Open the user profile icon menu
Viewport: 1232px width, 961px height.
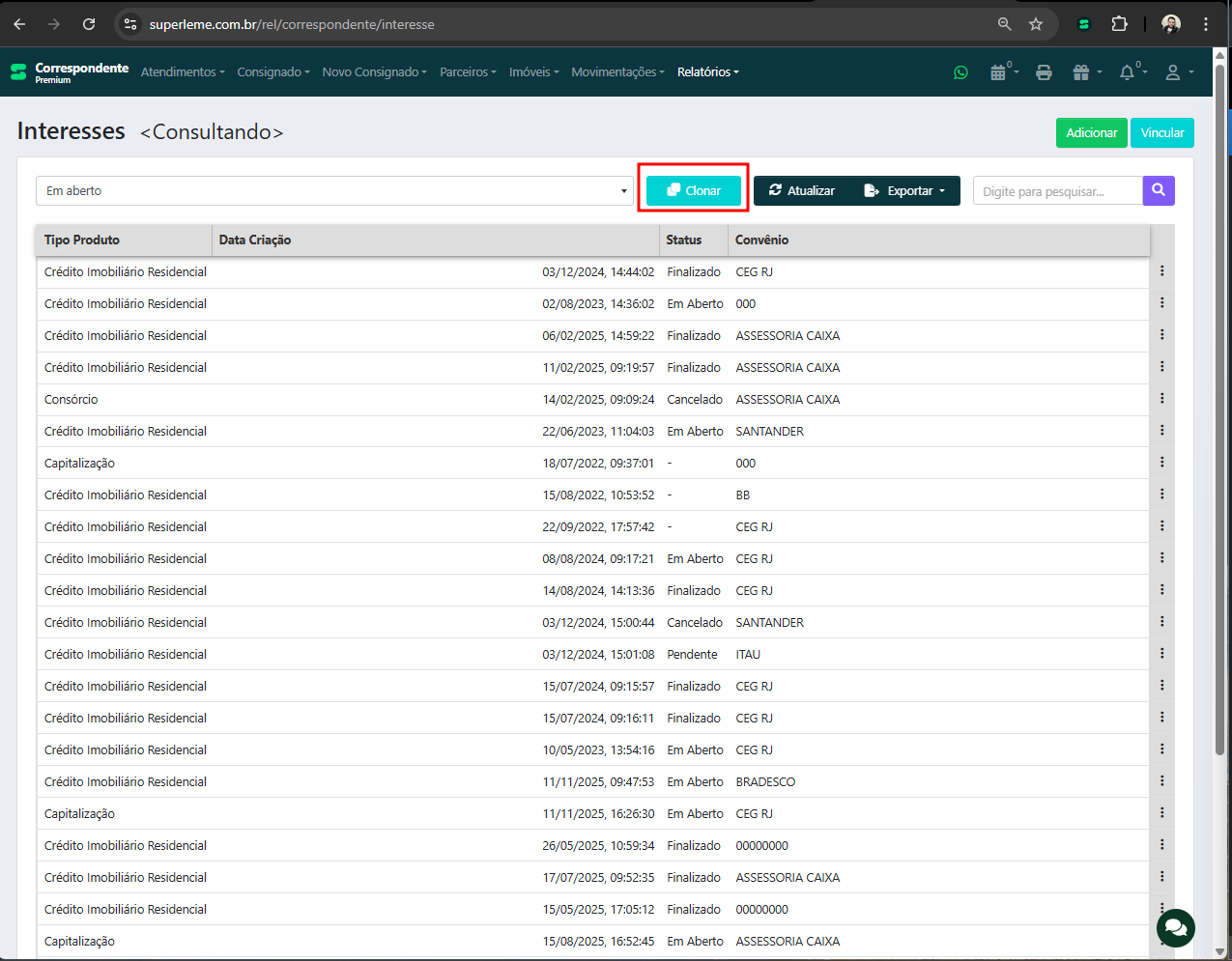point(1174,72)
